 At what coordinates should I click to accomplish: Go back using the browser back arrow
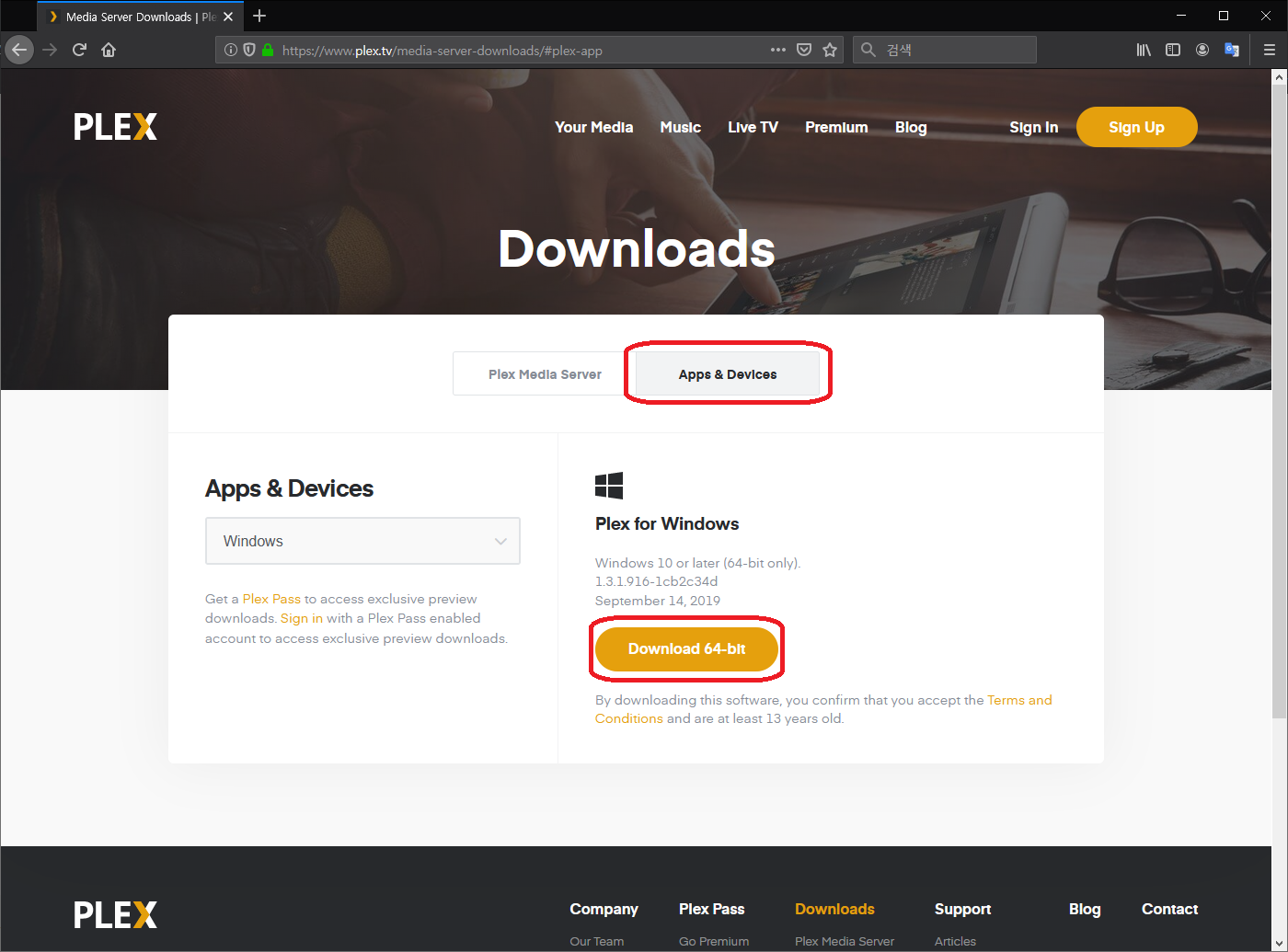(x=19, y=50)
